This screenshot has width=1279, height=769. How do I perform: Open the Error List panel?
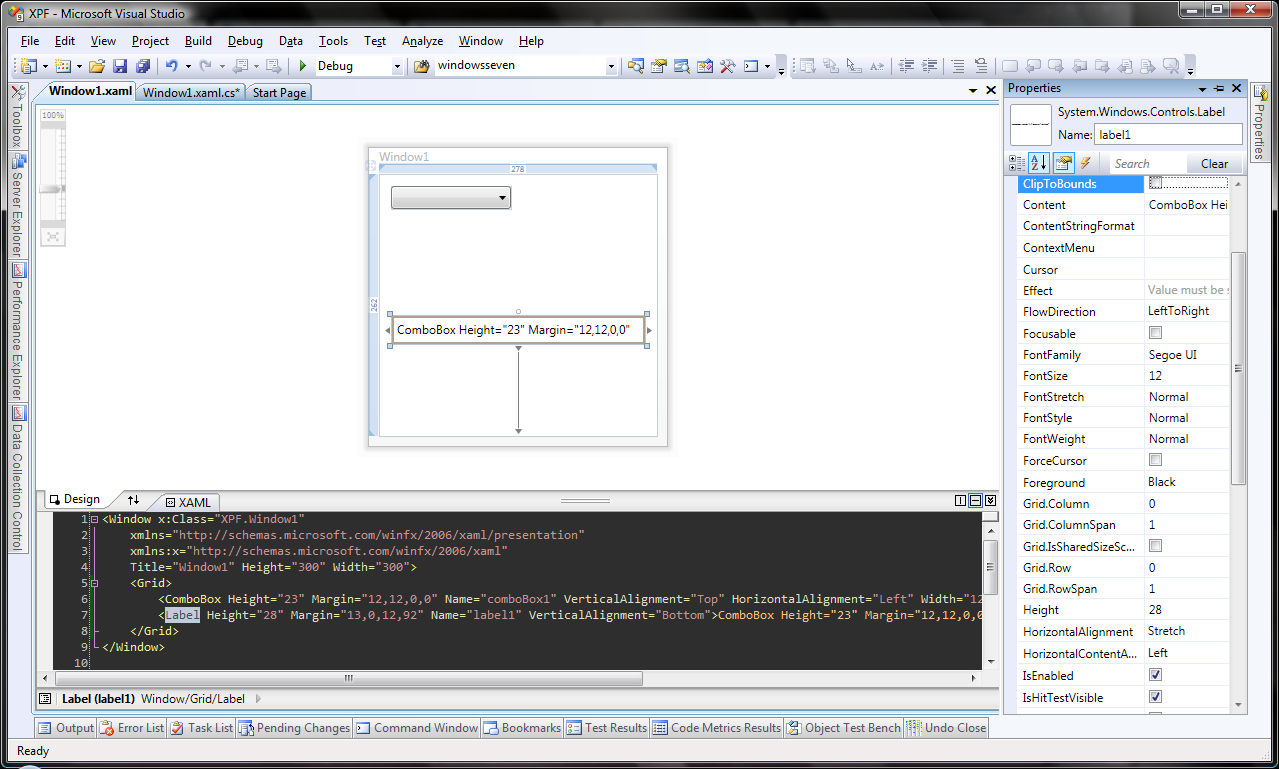pos(132,728)
